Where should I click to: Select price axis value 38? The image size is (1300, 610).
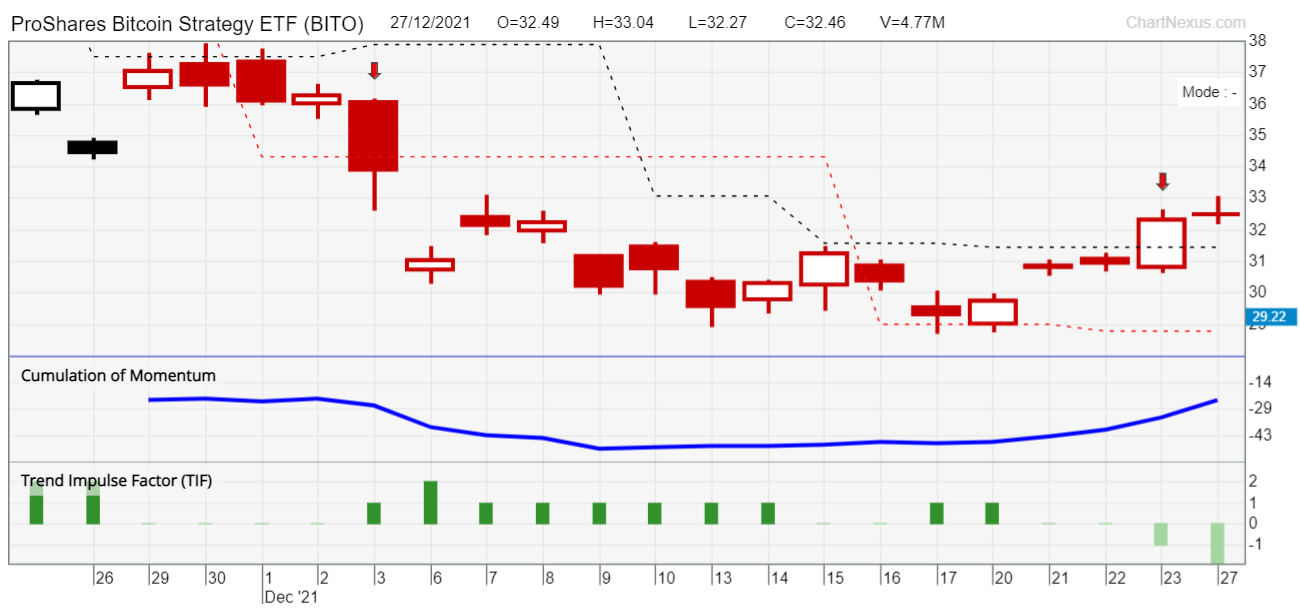pyautogui.click(x=1258, y=41)
